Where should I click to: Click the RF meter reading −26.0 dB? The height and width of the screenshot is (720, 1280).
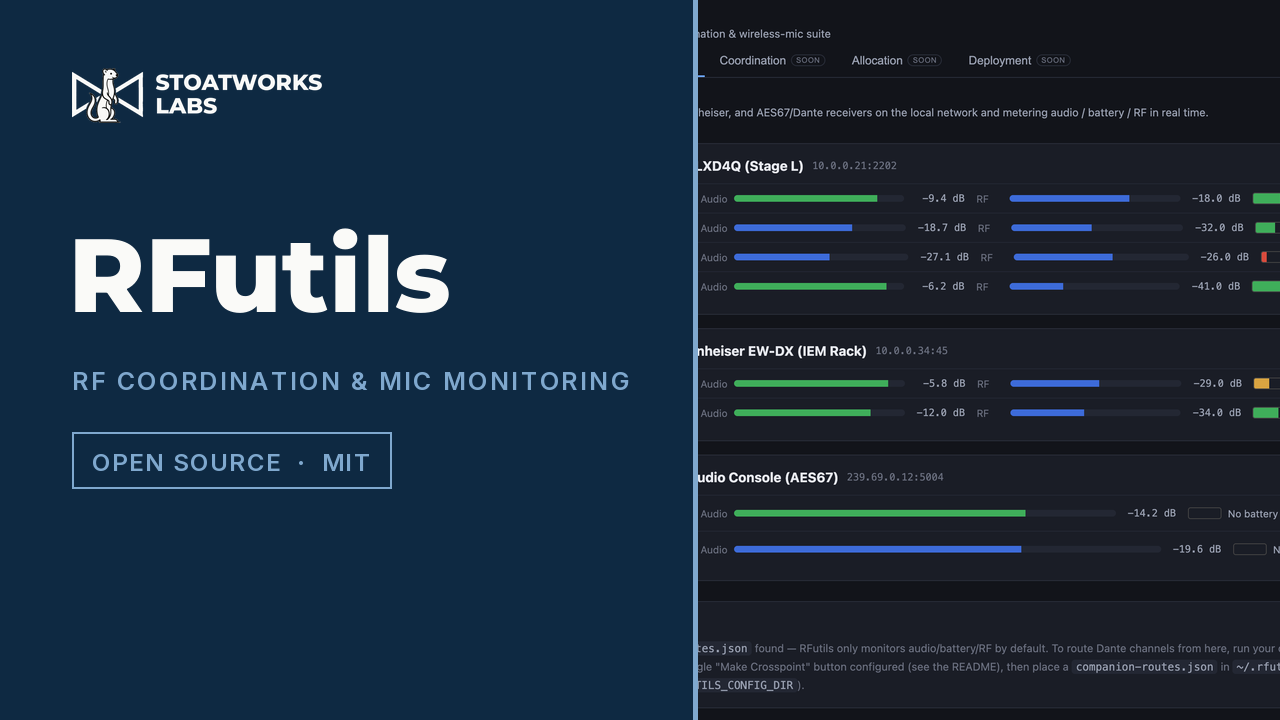tap(1101, 257)
